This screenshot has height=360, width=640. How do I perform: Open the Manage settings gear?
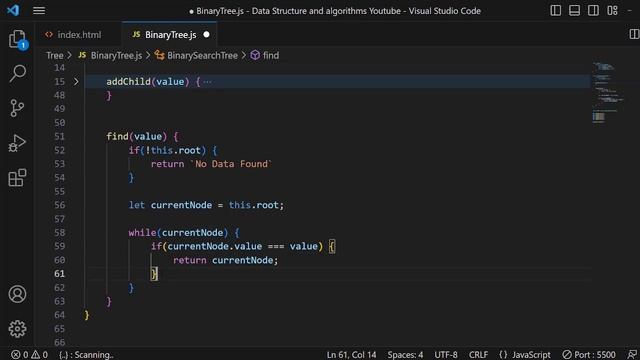tap(17, 329)
